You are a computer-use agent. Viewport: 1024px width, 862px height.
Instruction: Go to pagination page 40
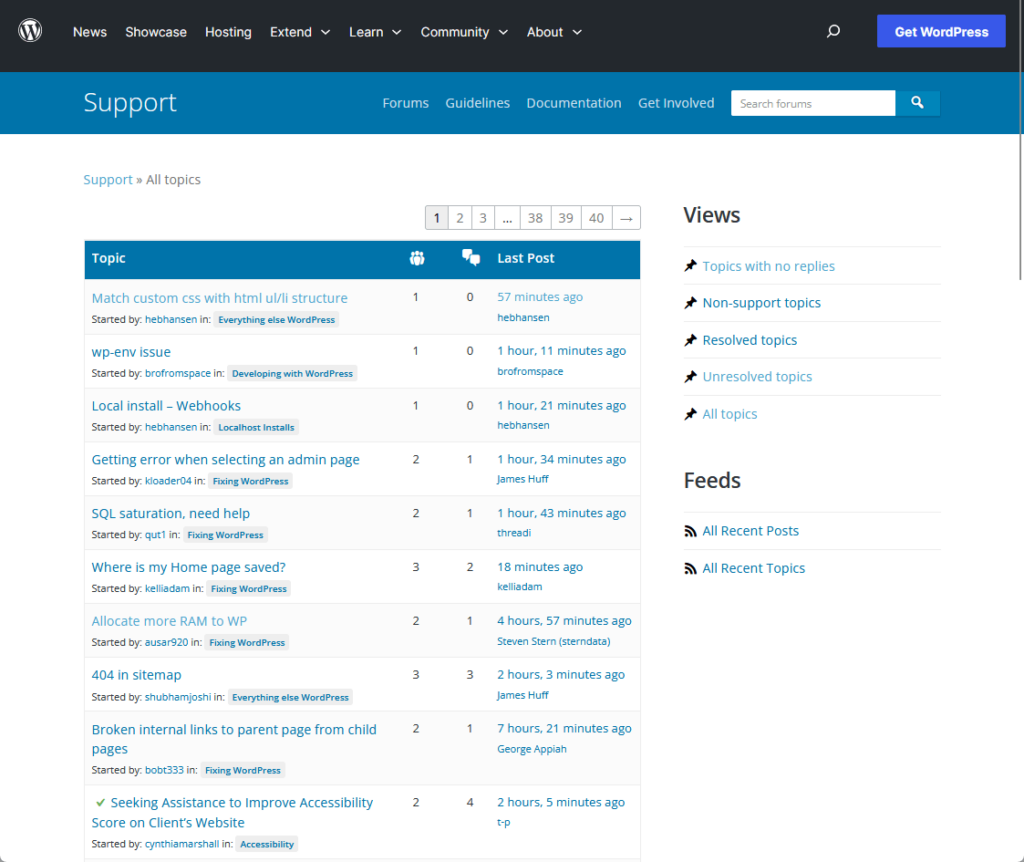click(x=596, y=218)
